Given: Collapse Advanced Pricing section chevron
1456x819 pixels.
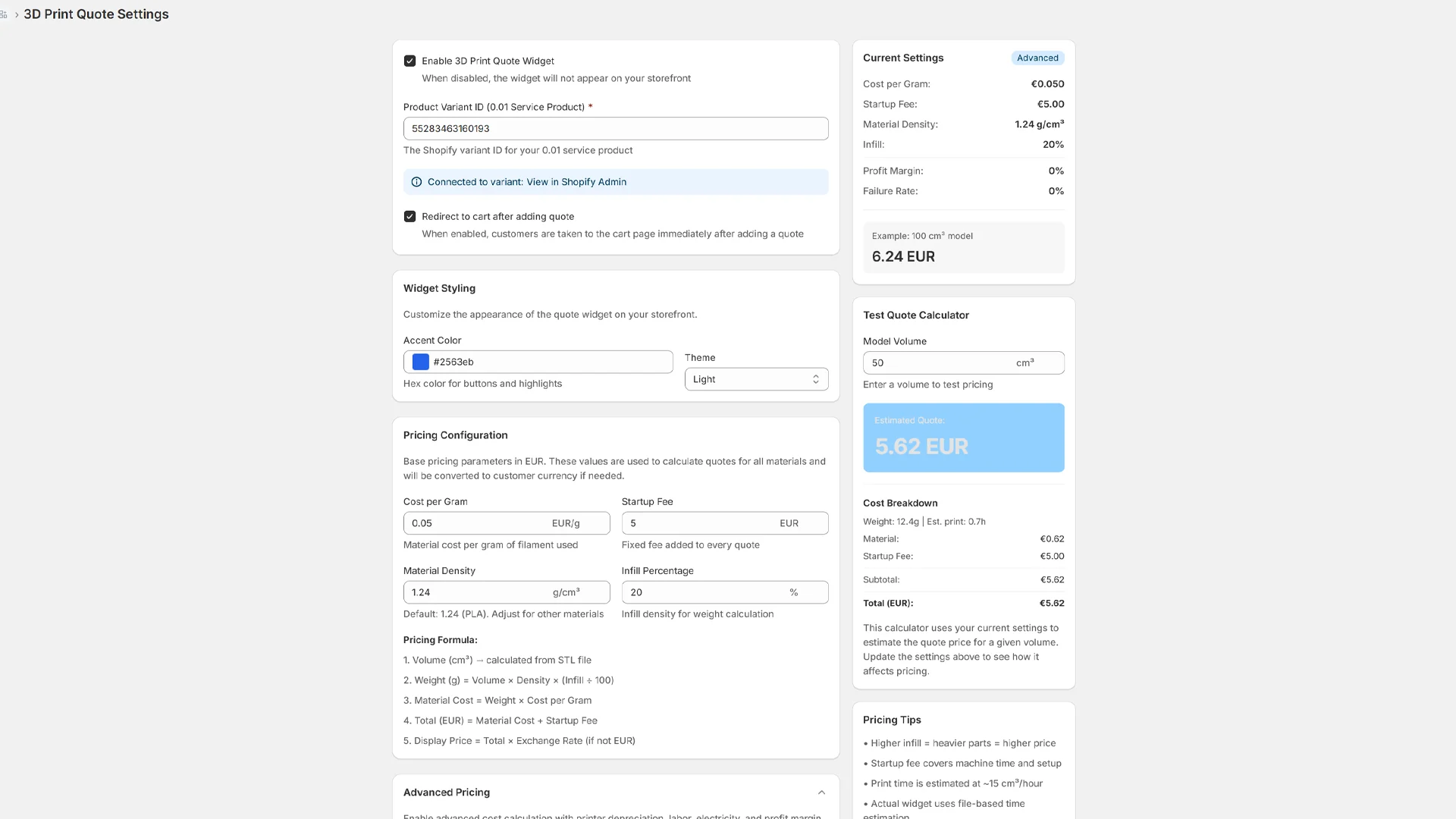Looking at the screenshot, I should pyautogui.click(x=821, y=792).
